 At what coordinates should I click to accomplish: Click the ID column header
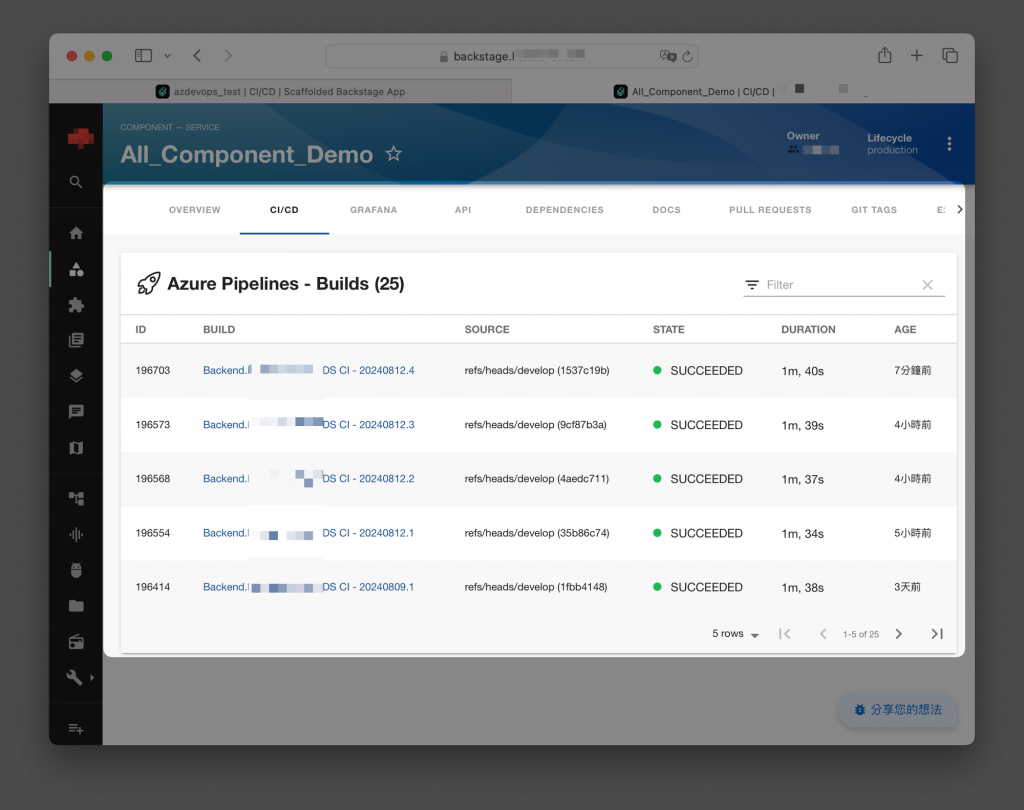(x=140, y=330)
